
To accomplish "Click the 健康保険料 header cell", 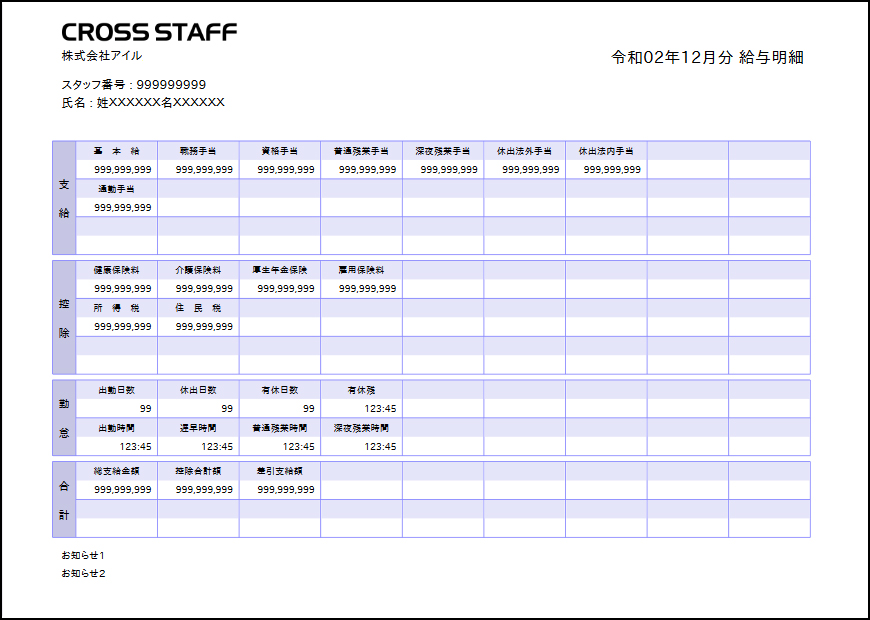I will coord(117,270).
